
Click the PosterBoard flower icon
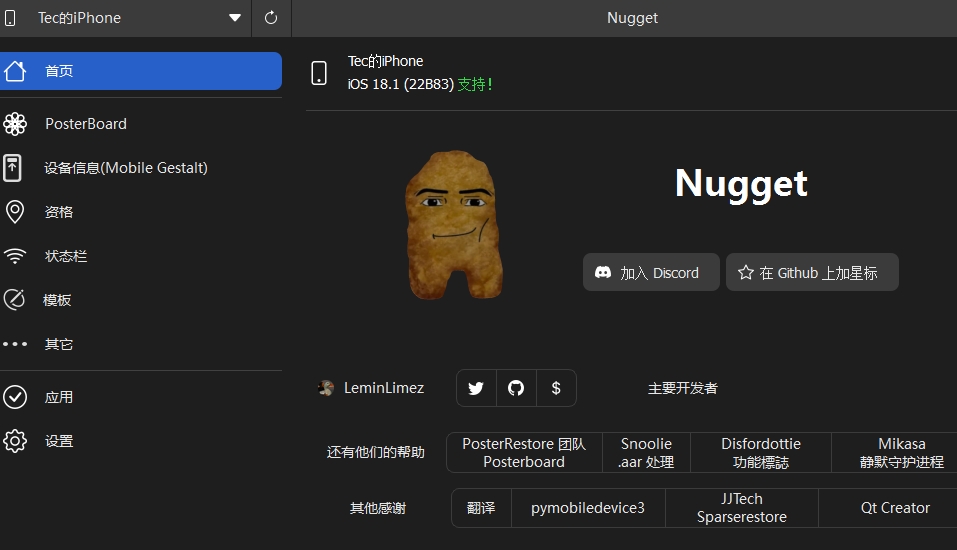(15, 124)
